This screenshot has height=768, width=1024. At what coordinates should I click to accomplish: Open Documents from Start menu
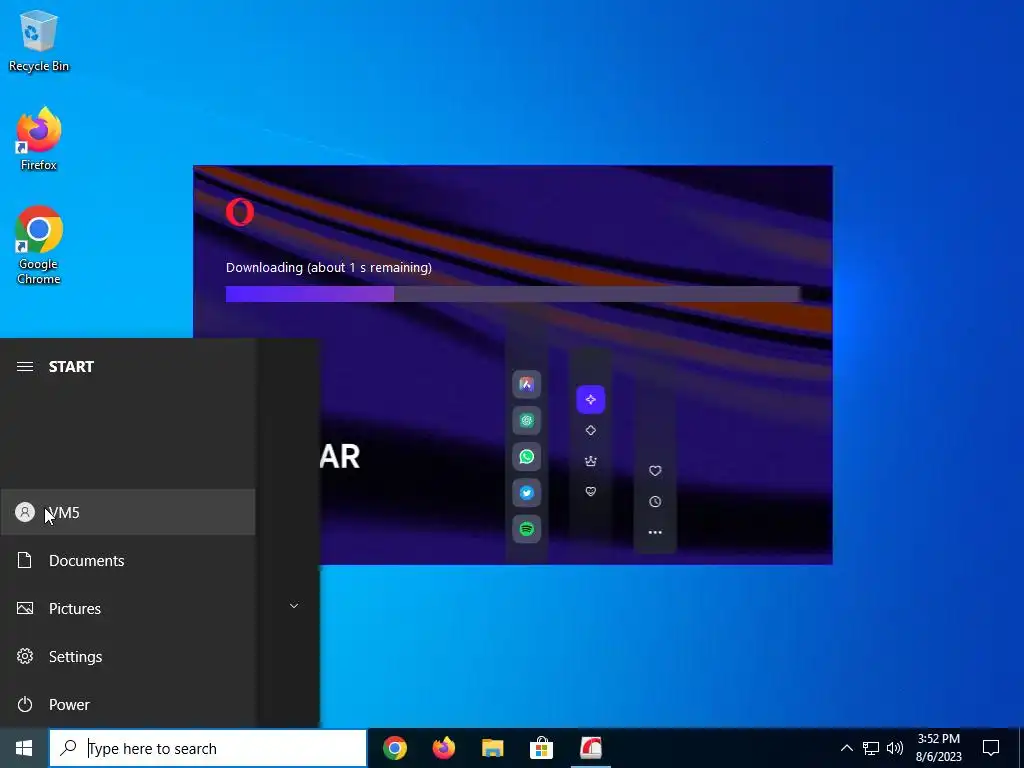127,560
